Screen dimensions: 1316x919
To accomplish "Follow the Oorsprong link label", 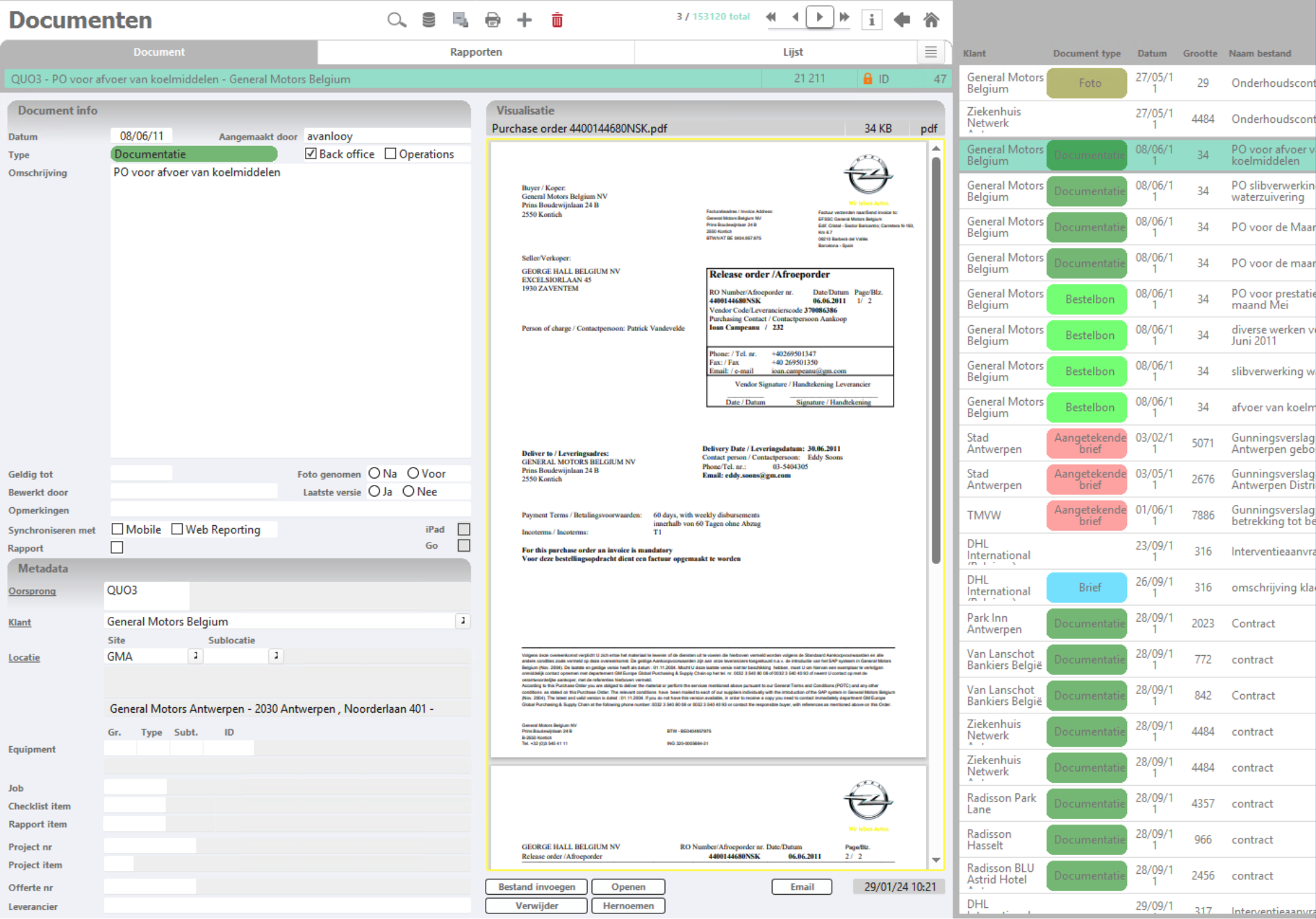I will click(32, 591).
